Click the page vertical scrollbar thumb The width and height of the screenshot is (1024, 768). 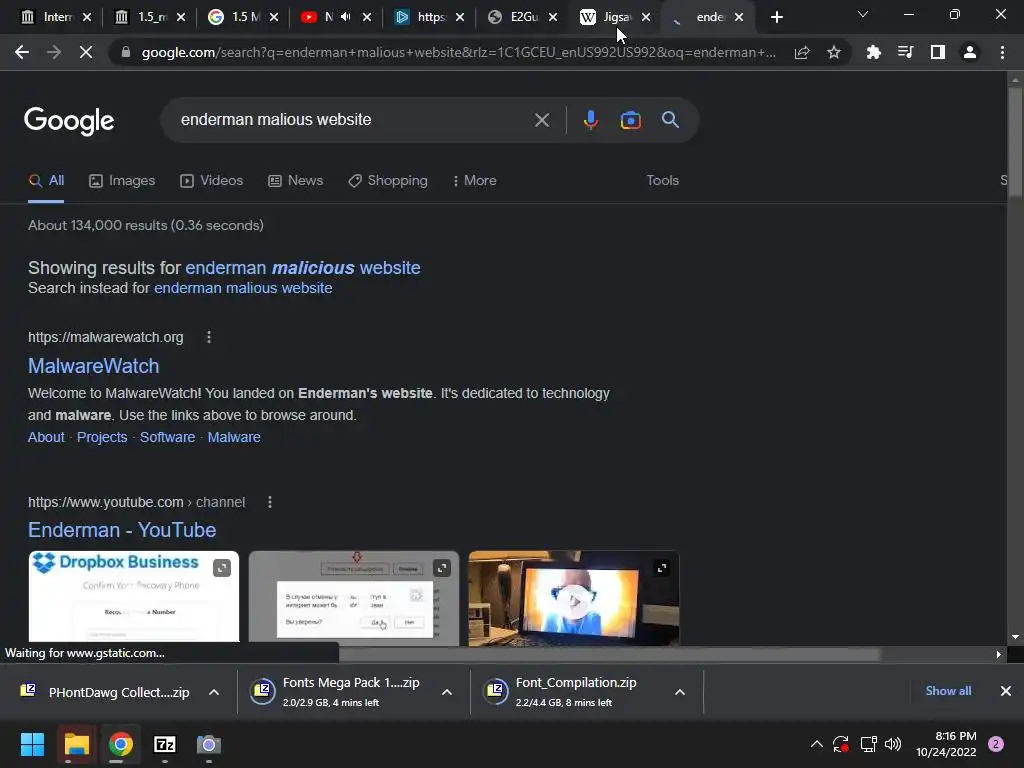point(1015,140)
